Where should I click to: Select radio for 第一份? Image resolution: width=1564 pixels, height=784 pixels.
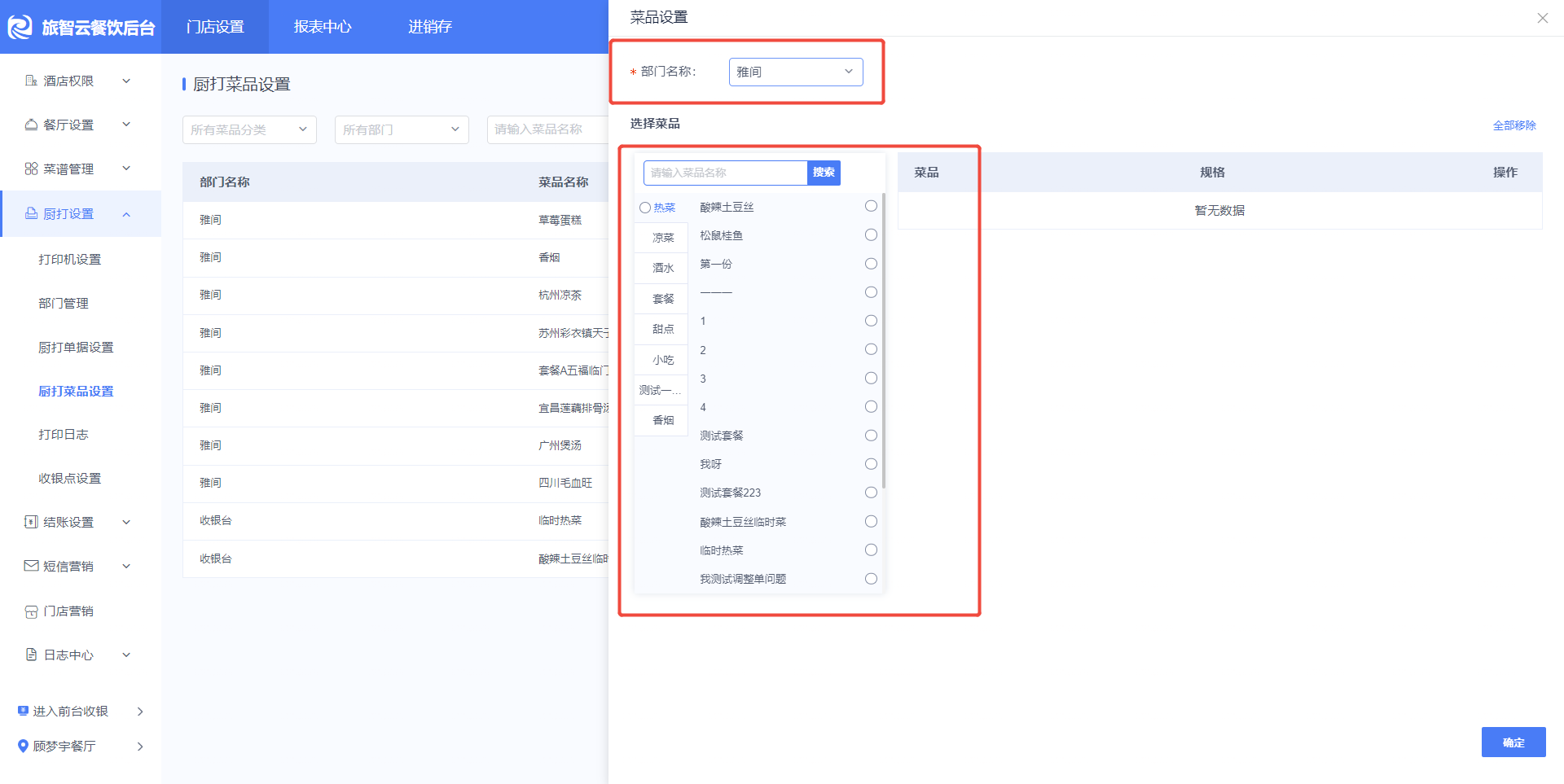[x=871, y=264]
